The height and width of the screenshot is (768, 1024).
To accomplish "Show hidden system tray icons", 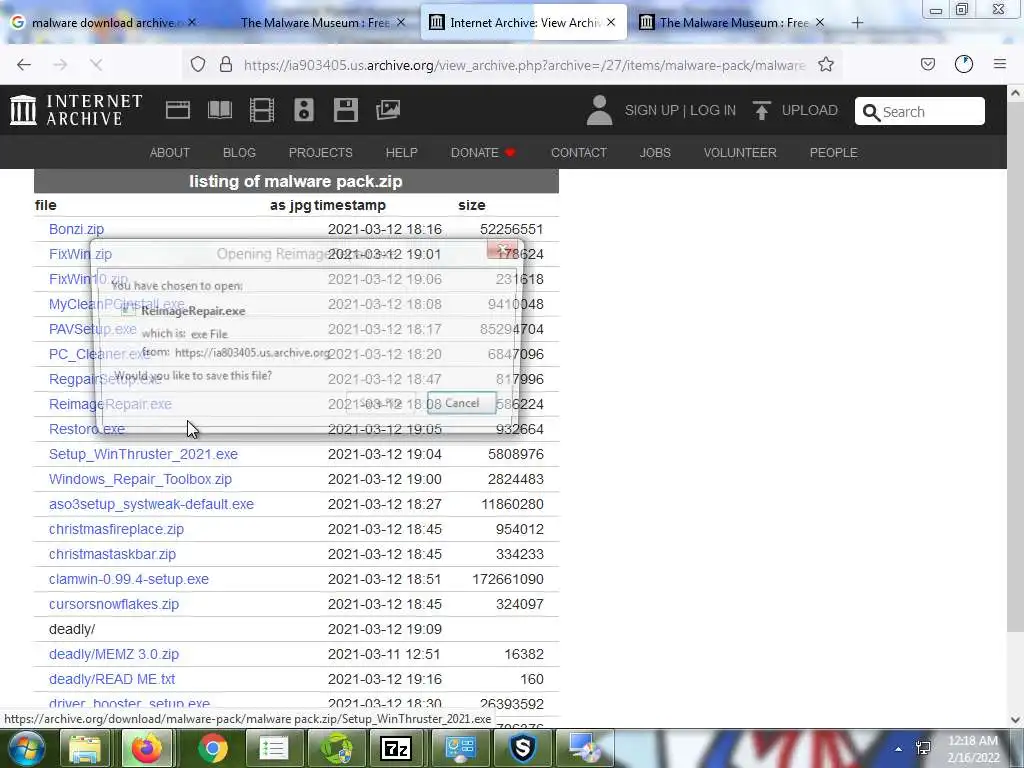I will (899, 749).
